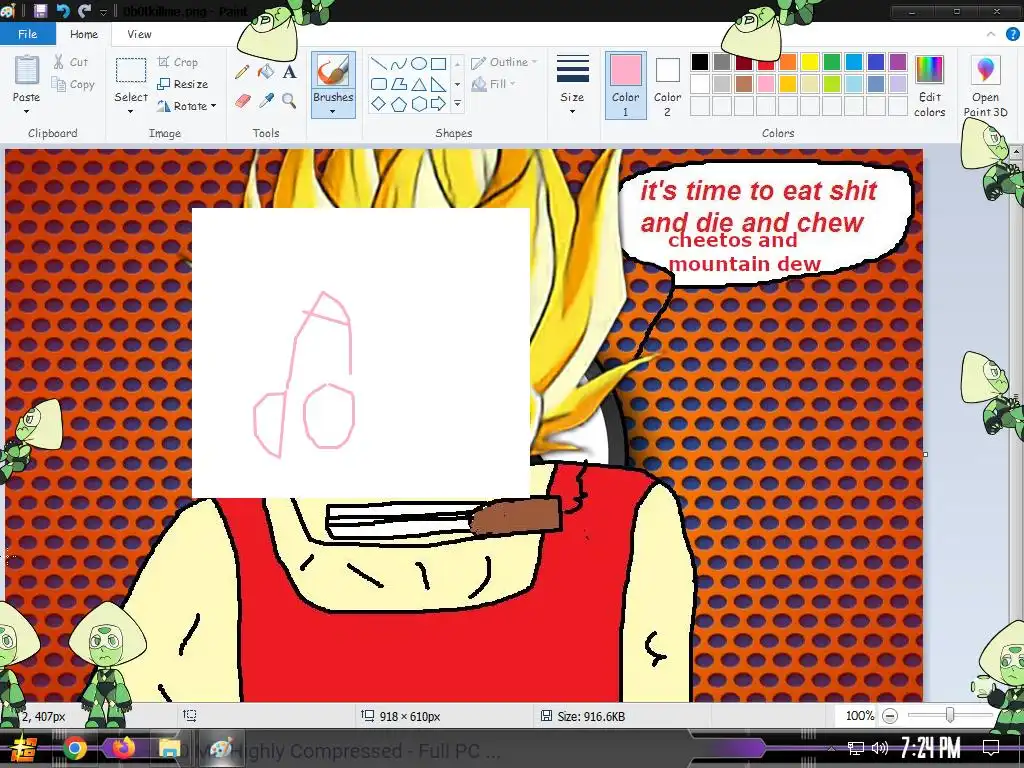The width and height of the screenshot is (1024, 768).
Task: Open Google Chrome from the taskbar
Action: point(75,748)
